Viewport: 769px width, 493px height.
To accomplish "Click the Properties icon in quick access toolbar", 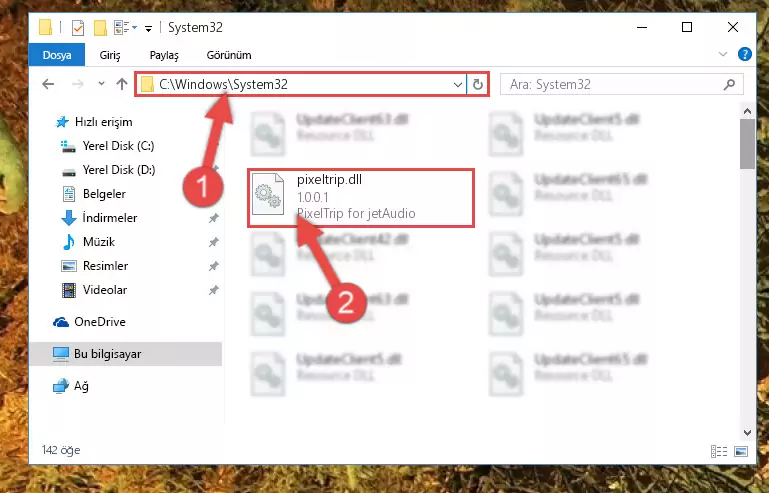I will pos(77,27).
